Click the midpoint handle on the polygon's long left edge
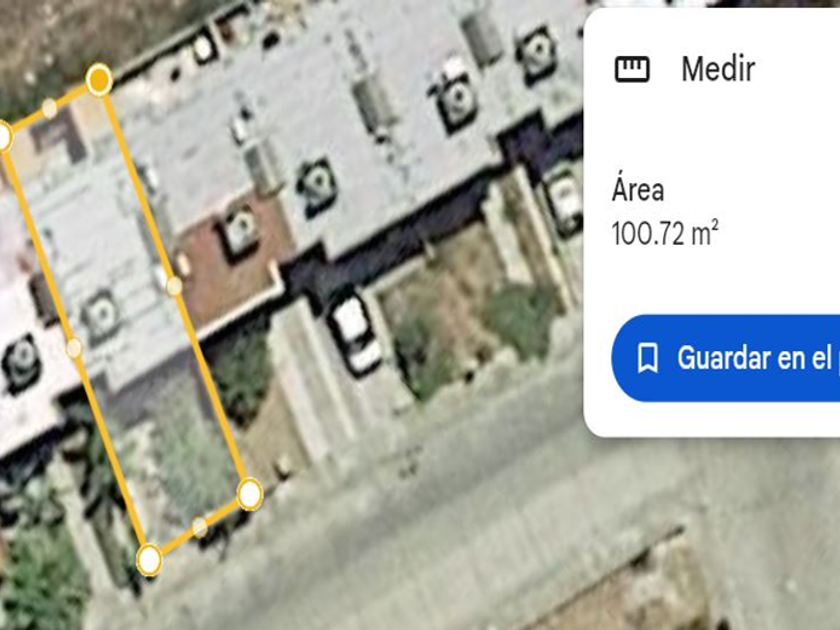 coord(73,348)
